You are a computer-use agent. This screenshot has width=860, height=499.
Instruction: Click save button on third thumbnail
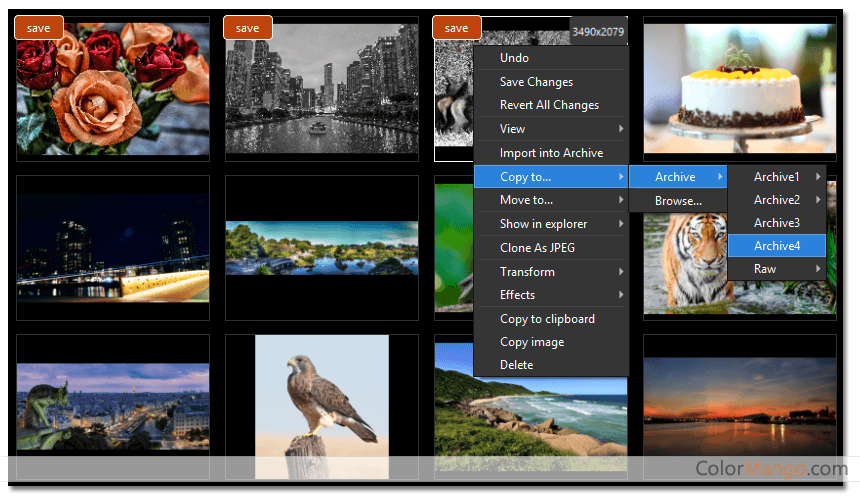click(456, 28)
